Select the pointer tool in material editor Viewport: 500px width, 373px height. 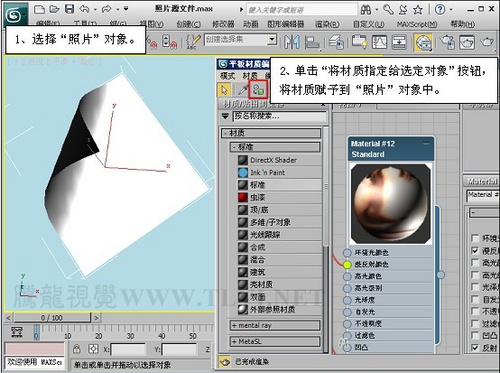225,90
